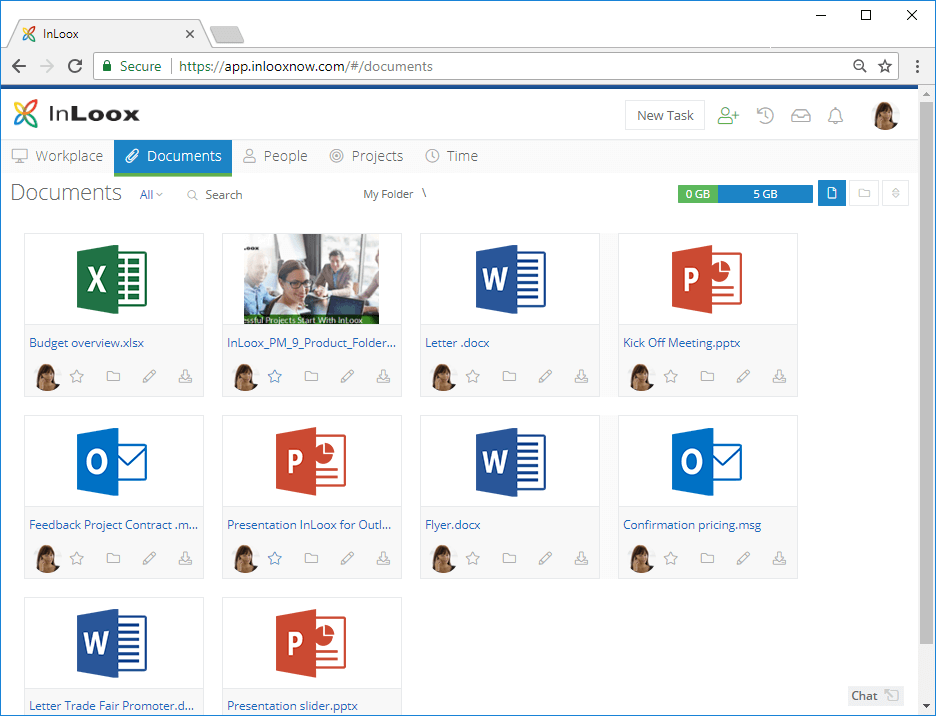Screen dimensions: 936x716
Task: Unstar the InLoox_PM_9_Product_Folder file
Action: pyautogui.click(x=275, y=376)
